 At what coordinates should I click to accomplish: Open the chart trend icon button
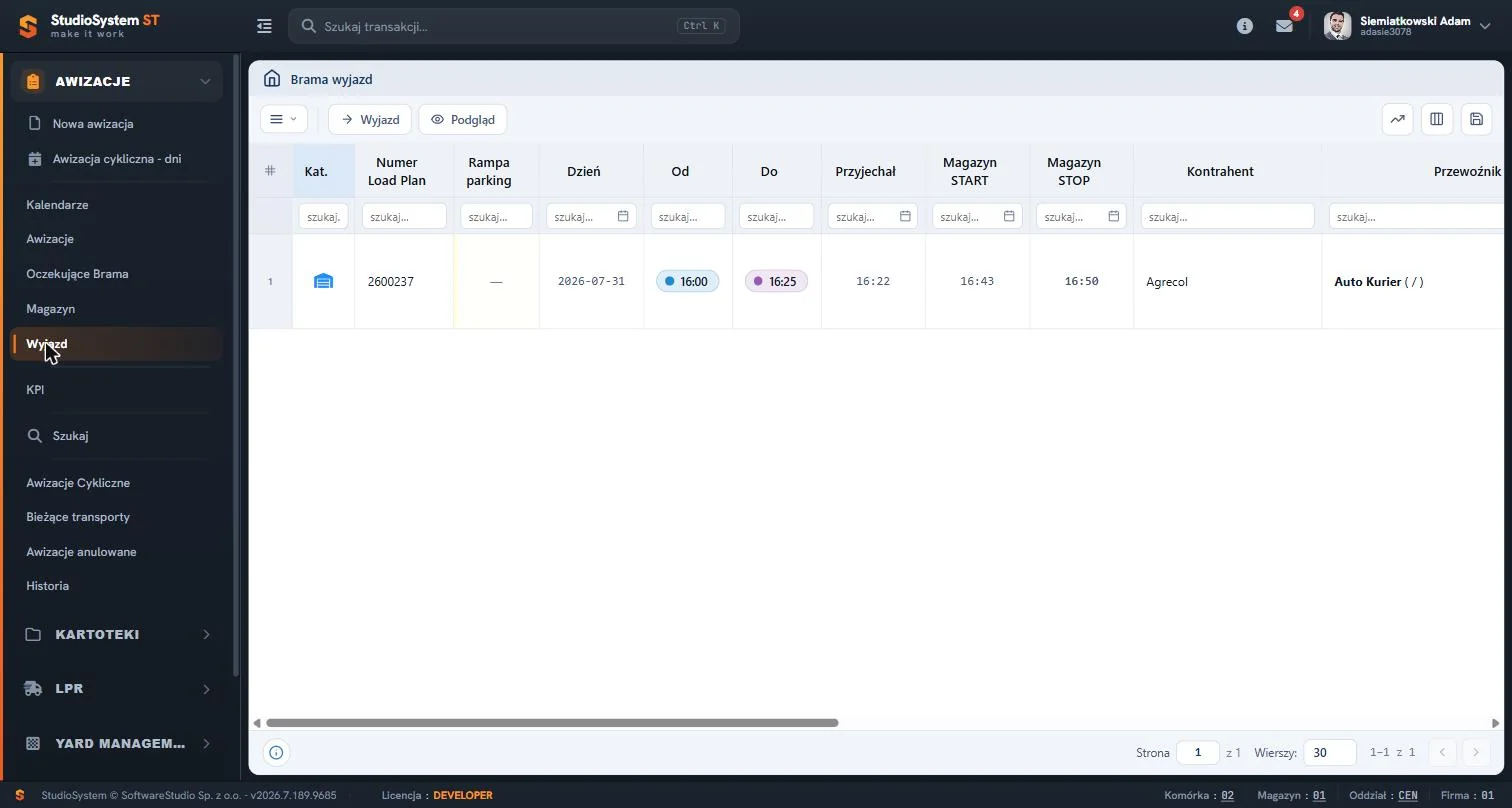[1398, 119]
